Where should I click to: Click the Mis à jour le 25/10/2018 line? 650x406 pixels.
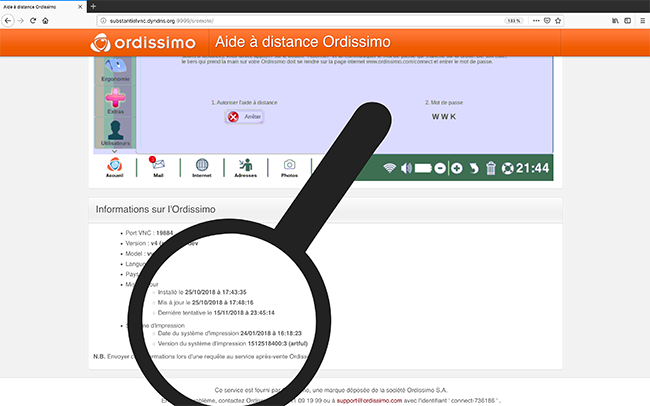[x=205, y=302]
